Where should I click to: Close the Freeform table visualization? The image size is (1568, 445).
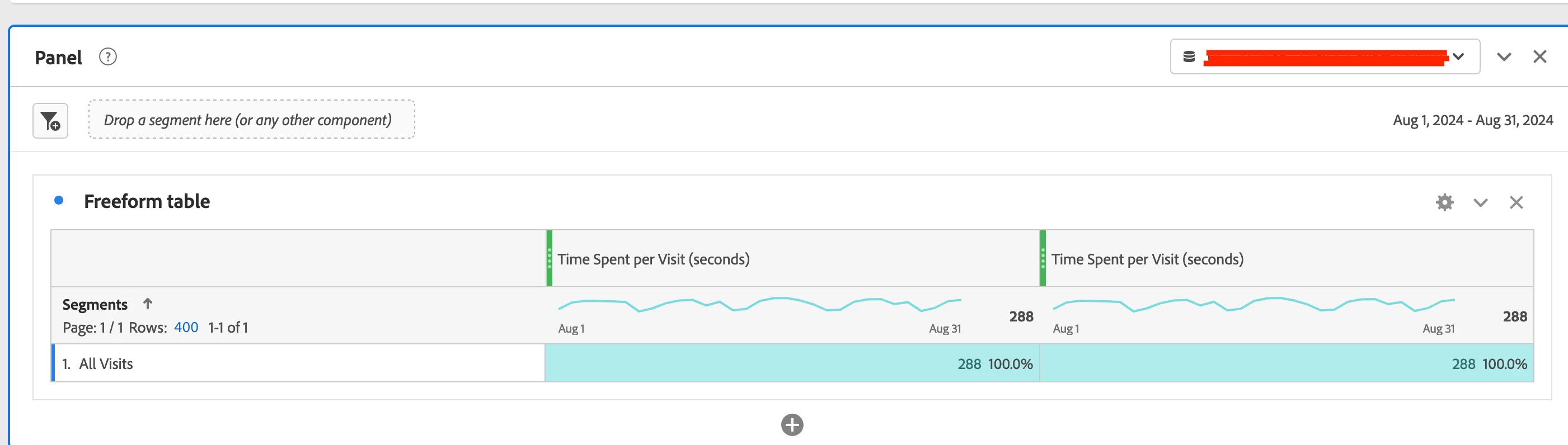click(1517, 202)
